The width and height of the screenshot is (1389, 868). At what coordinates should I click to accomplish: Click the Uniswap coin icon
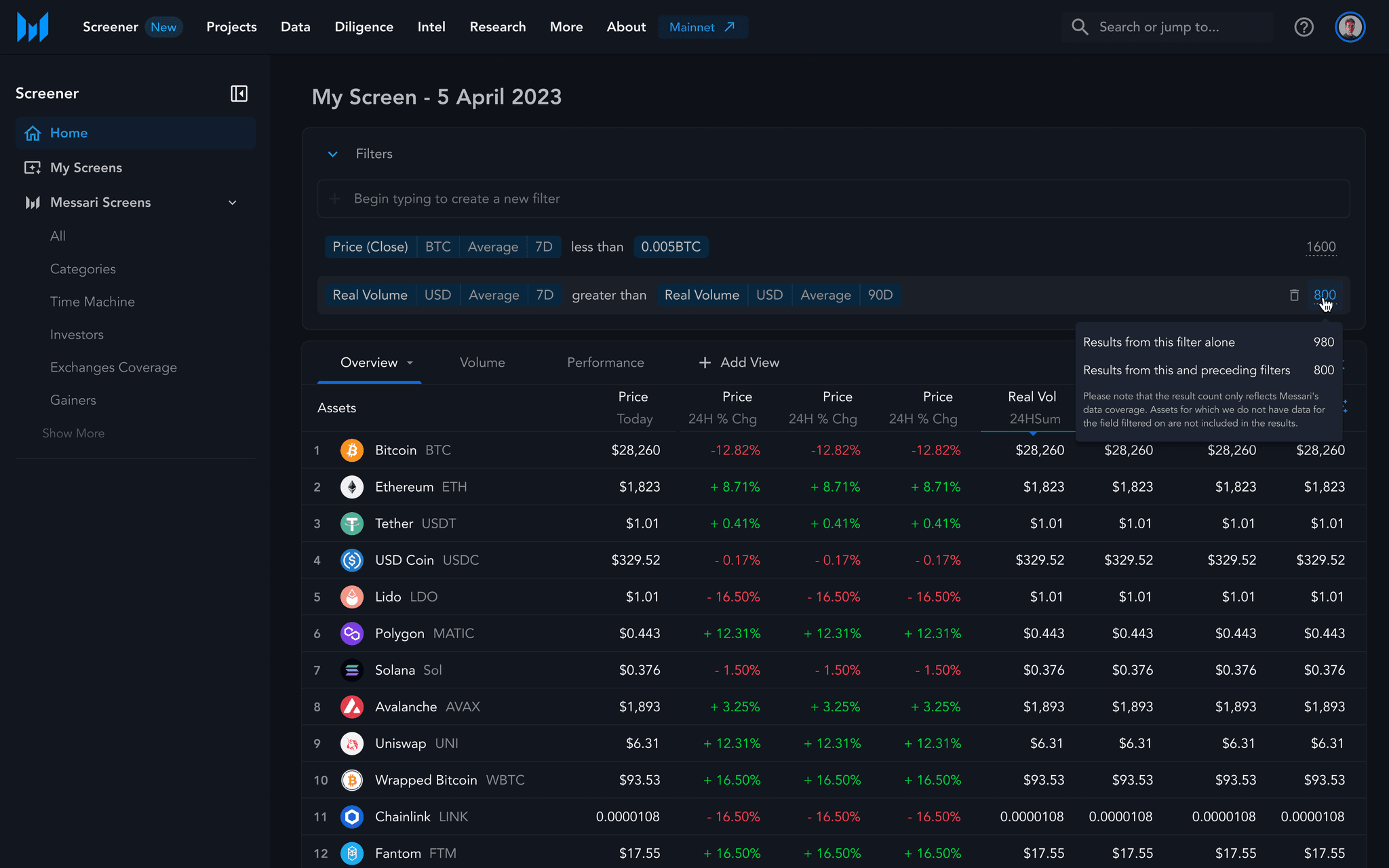(352, 743)
